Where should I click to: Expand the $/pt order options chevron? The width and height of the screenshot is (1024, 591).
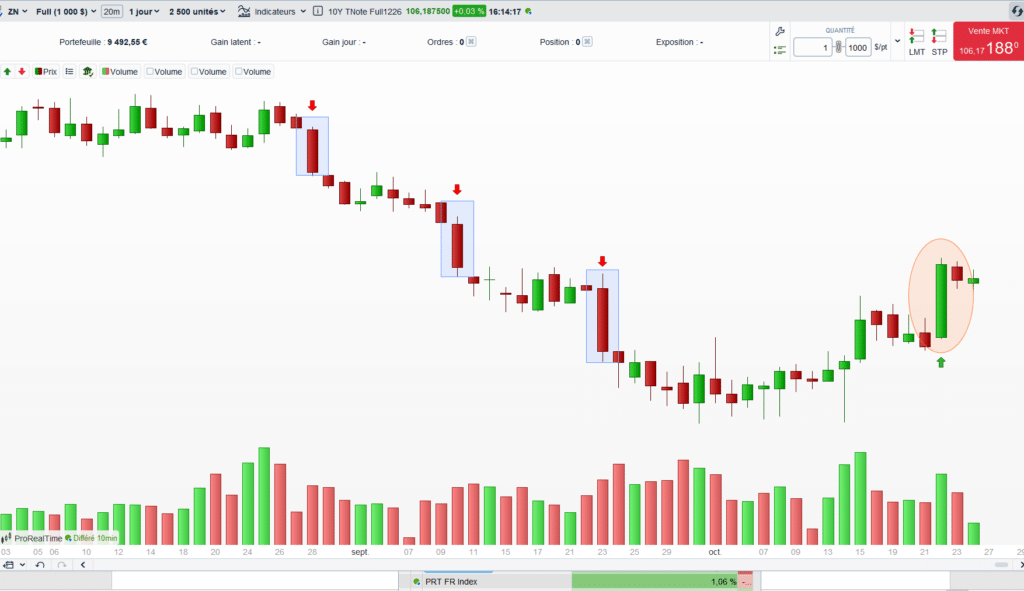coord(897,41)
